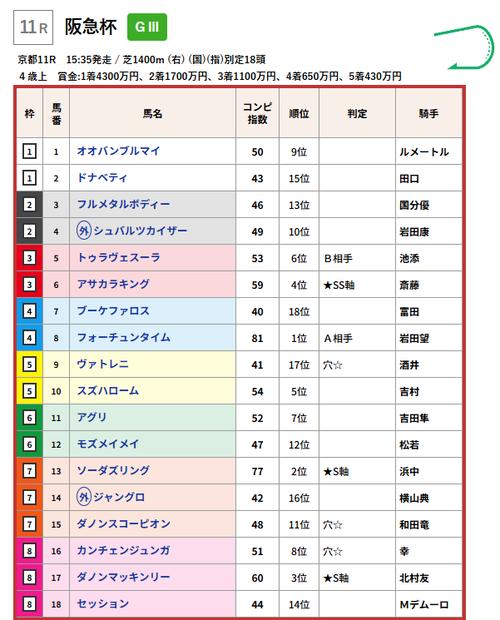This screenshot has width=500, height=620.
Task: Open the セッション horse page
Action: [x=103, y=604]
